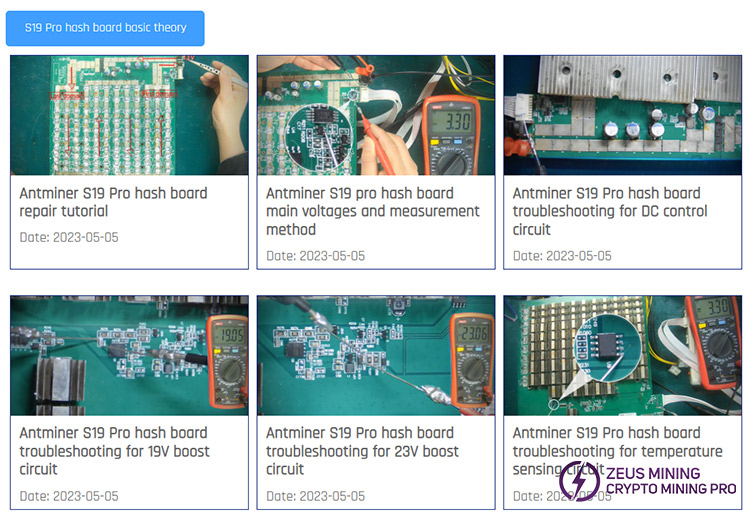The image size is (750, 512).
Task: Click the 'troubleshooting for 23V boost circuit' title link
Action: (362, 451)
